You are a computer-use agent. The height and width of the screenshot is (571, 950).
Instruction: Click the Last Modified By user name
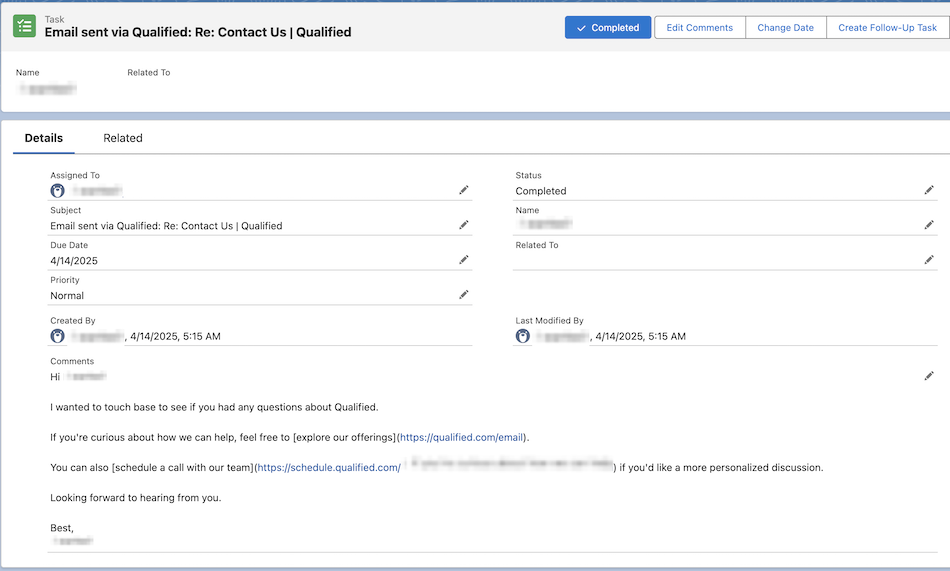point(562,336)
